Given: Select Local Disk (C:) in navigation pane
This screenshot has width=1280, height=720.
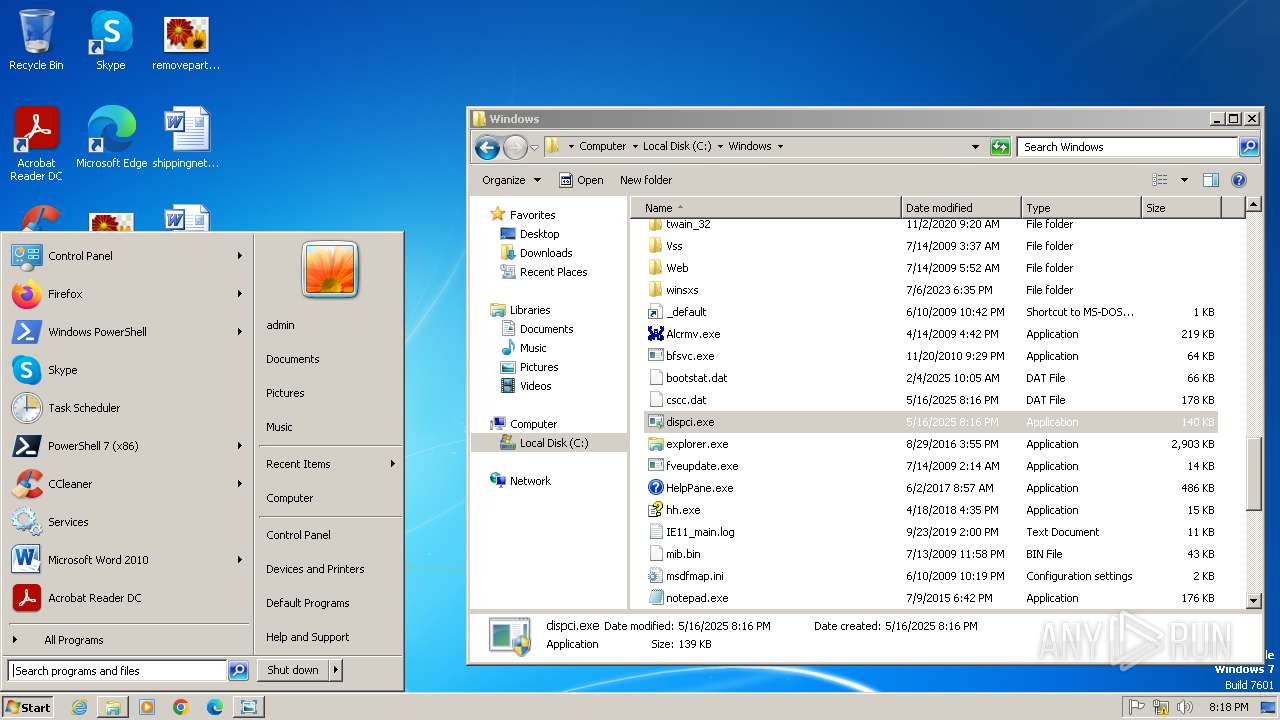Looking at the screenshot, I should 543,443.
